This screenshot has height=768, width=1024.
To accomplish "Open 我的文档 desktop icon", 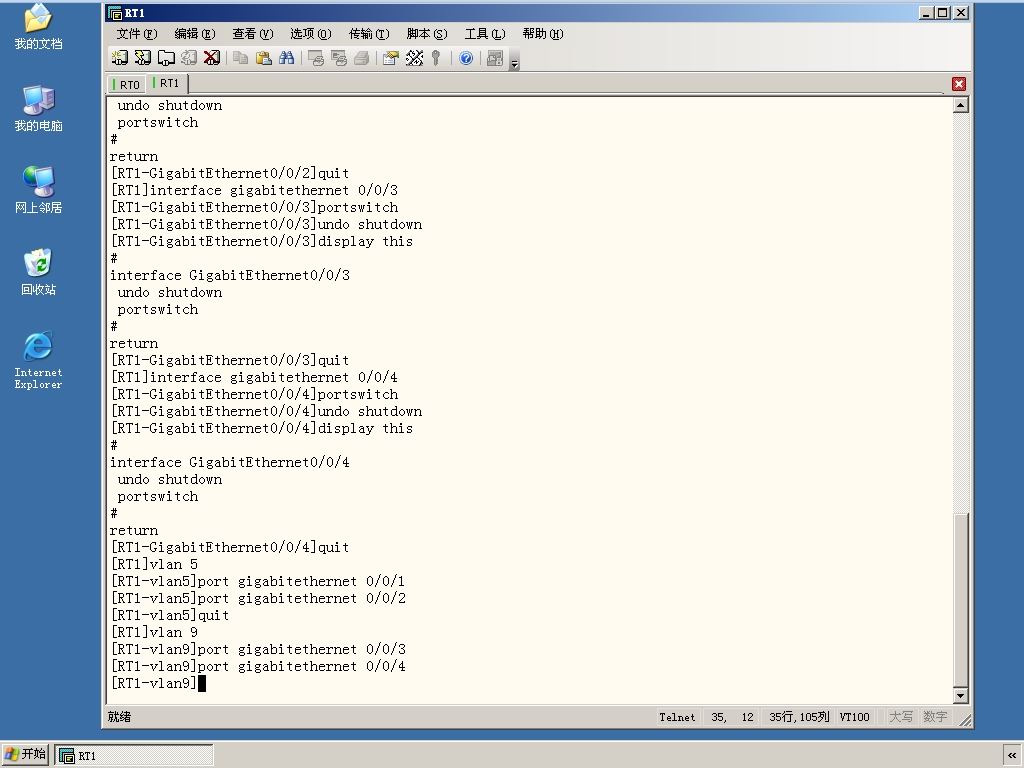I will pos(38,26).
